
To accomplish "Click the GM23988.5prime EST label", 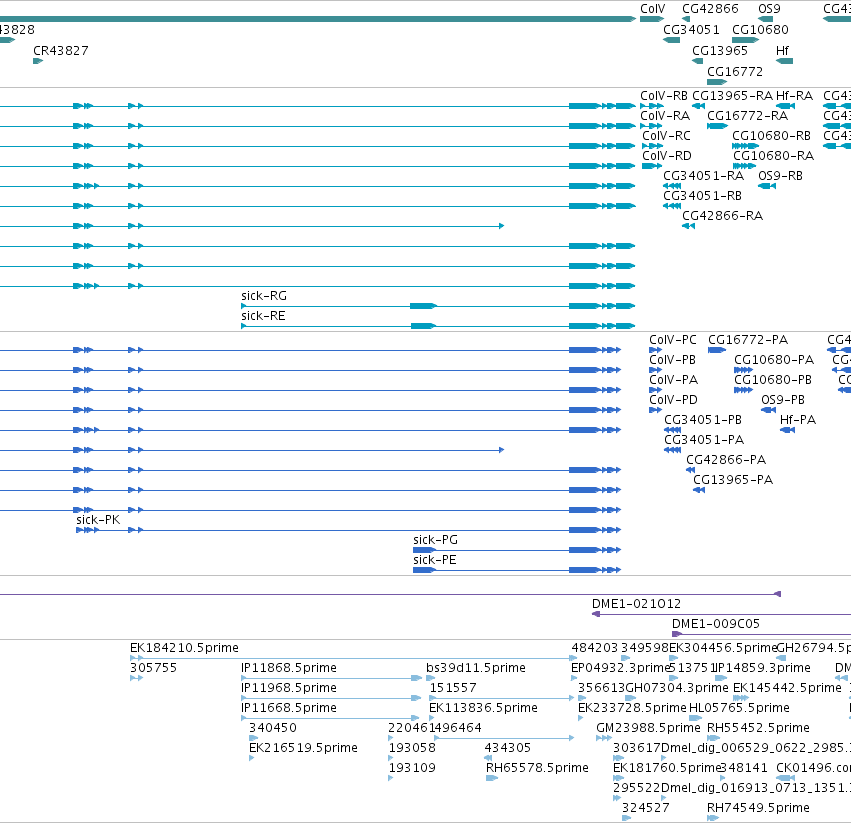I will tap(648, 728).
